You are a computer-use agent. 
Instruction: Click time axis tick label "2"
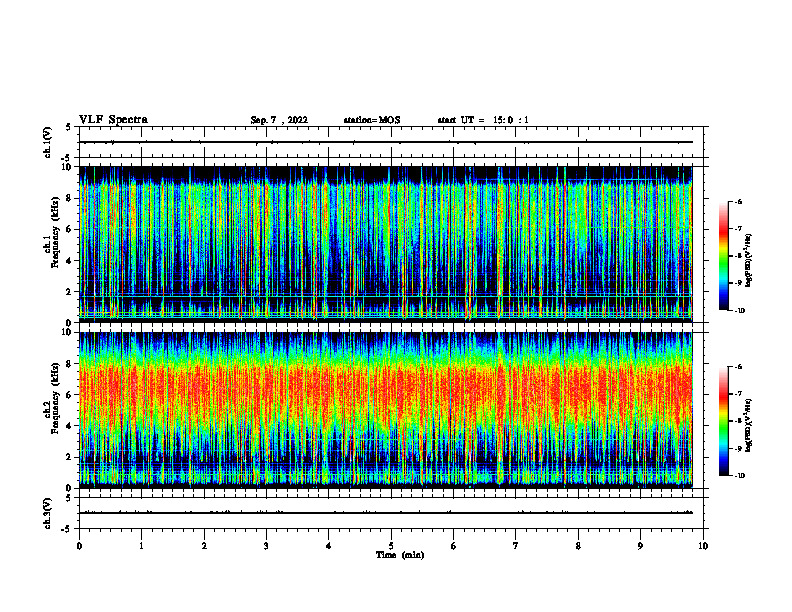(204, 546)
